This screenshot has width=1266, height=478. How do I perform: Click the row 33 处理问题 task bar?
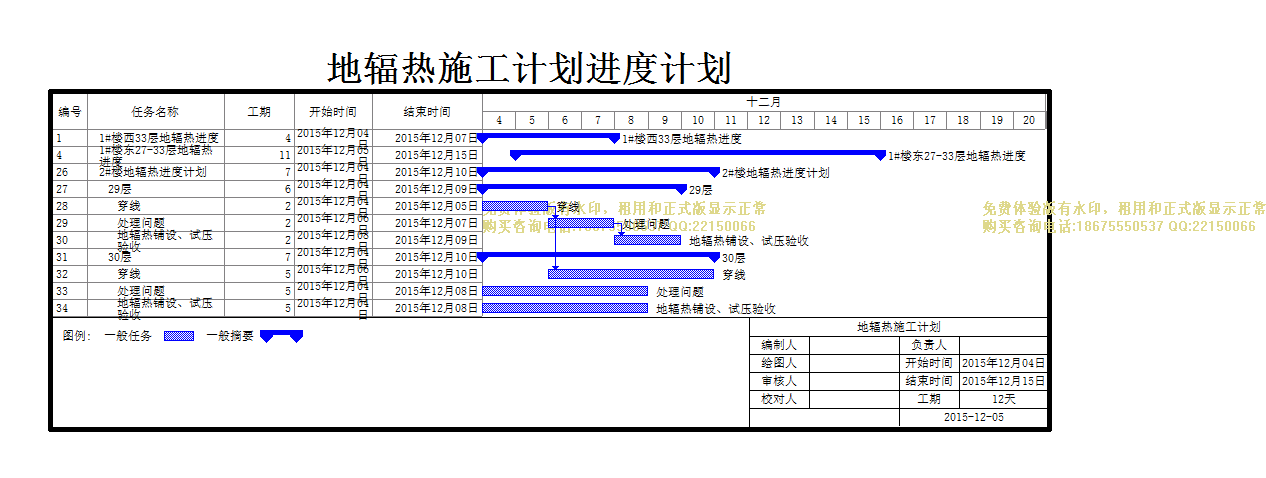click(x=565, y=291)
